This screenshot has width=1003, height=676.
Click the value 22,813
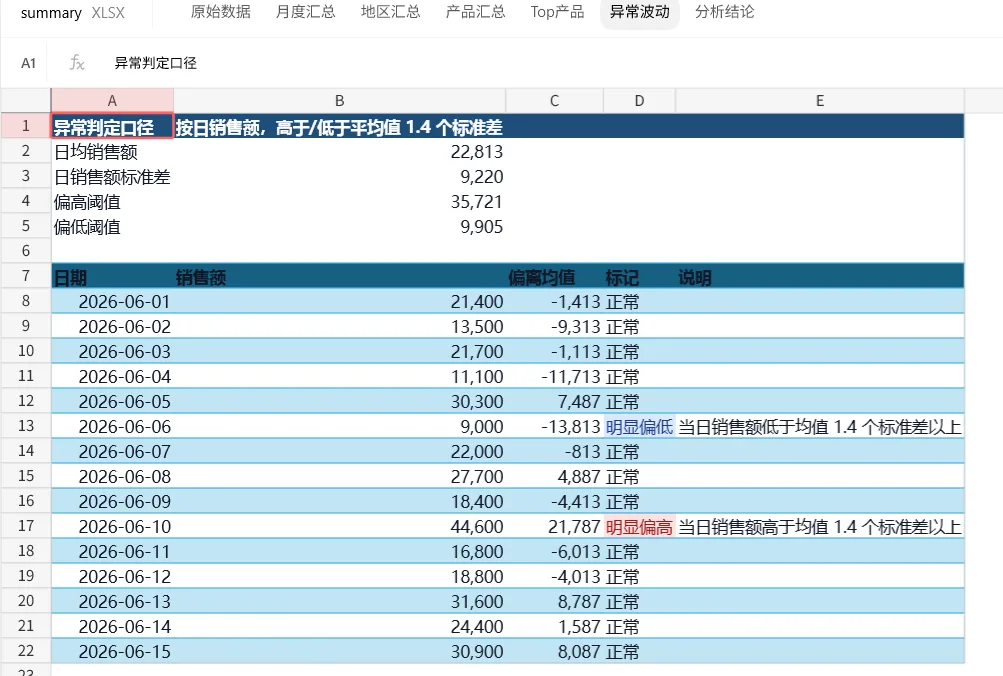click(x=477, y=152)
